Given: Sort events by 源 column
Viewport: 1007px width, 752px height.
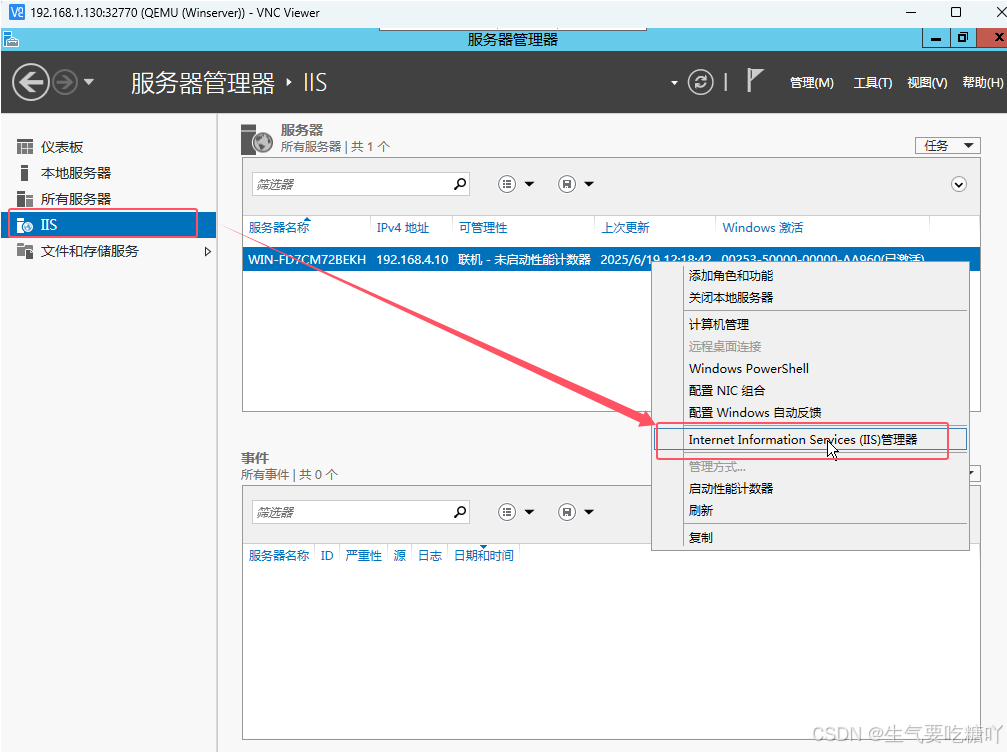Looking at the screenshot, I should [399, 555].
